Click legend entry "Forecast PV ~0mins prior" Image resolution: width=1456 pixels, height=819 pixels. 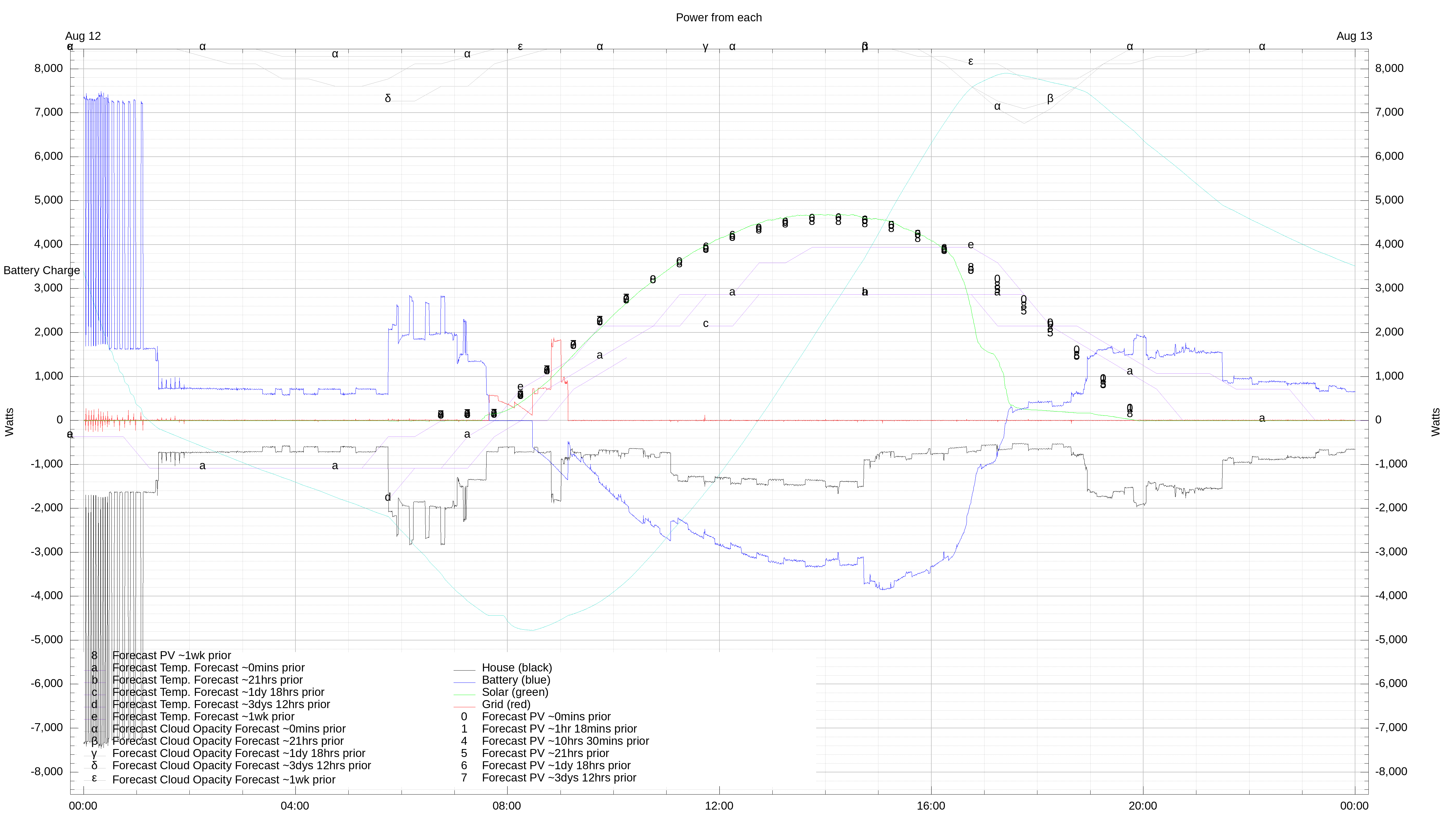pyautogui.click(x=546, y=717)
